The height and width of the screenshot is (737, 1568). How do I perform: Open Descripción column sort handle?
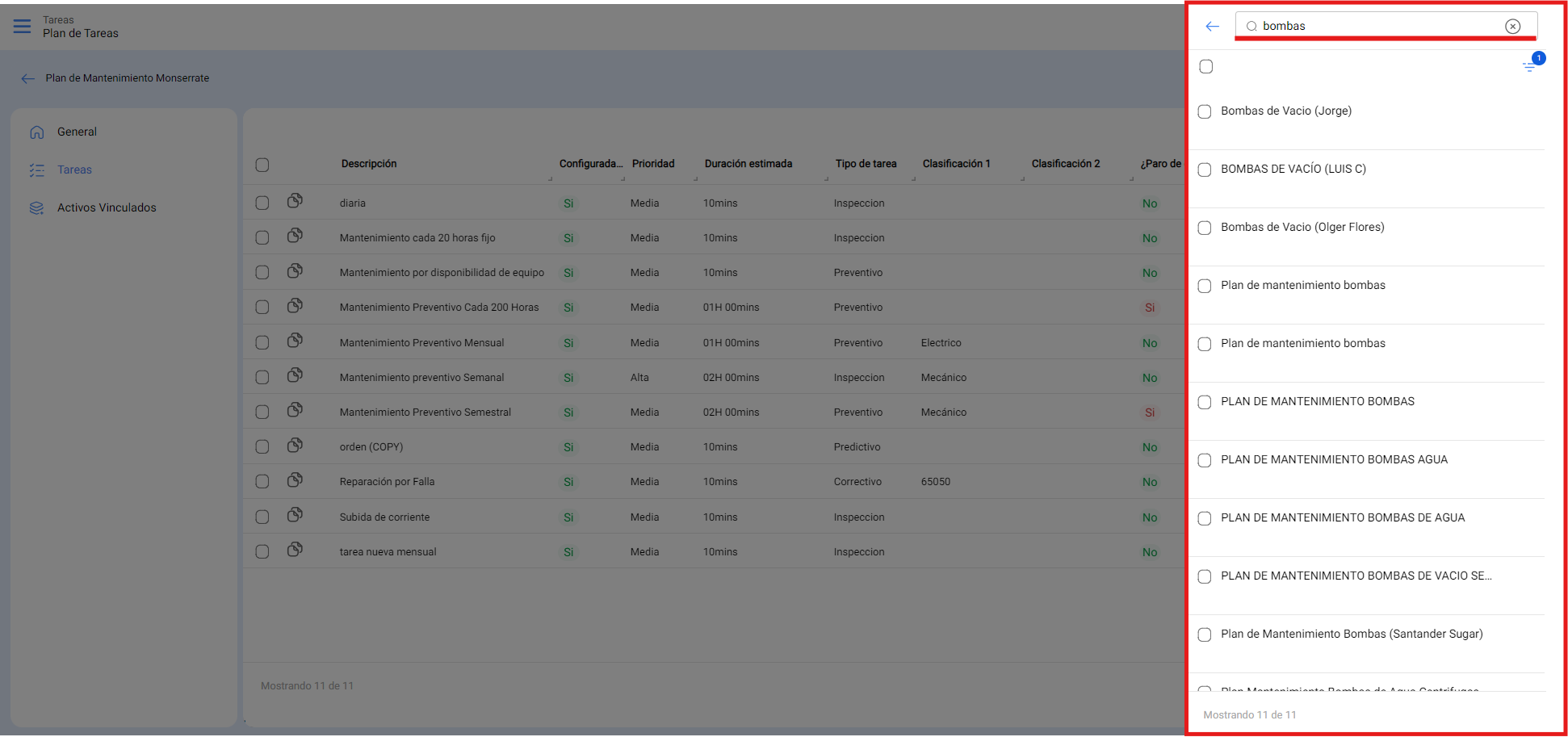(x=550, y=178)
